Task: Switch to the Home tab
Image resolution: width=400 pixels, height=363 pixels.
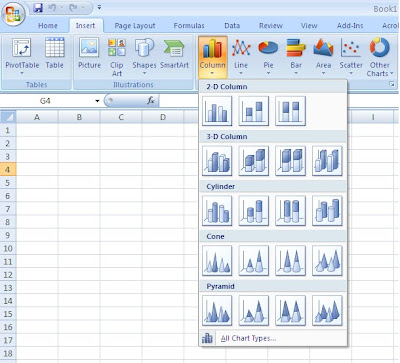Action: click(48, 26)
